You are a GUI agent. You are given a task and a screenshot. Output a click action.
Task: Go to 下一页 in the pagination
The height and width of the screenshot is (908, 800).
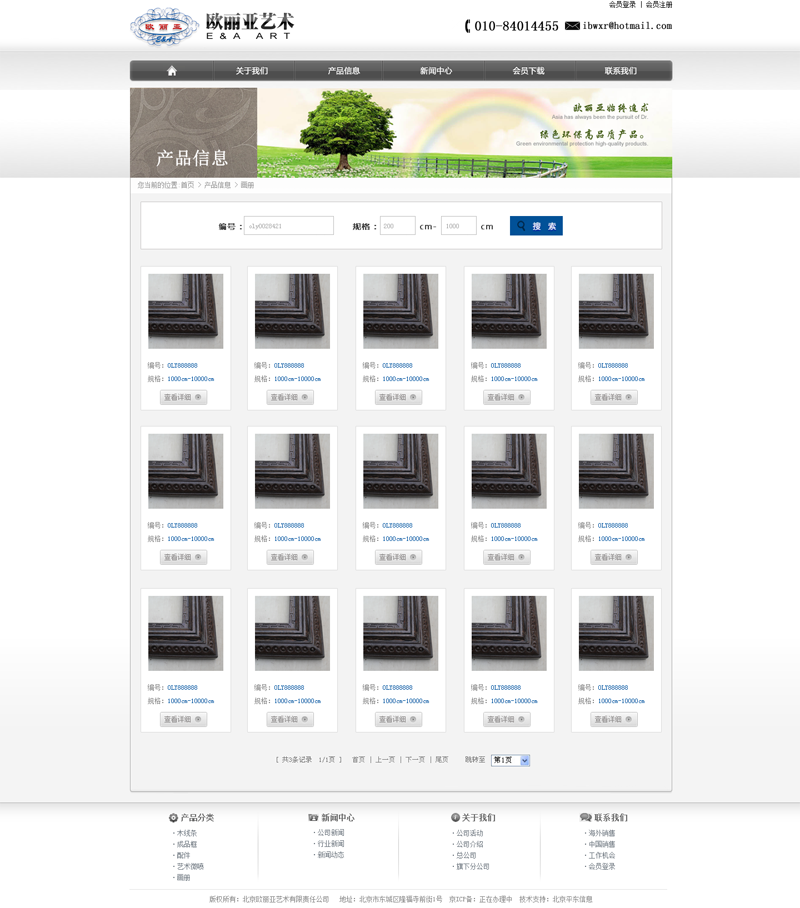pyautogui.click(x=415, y=760)
